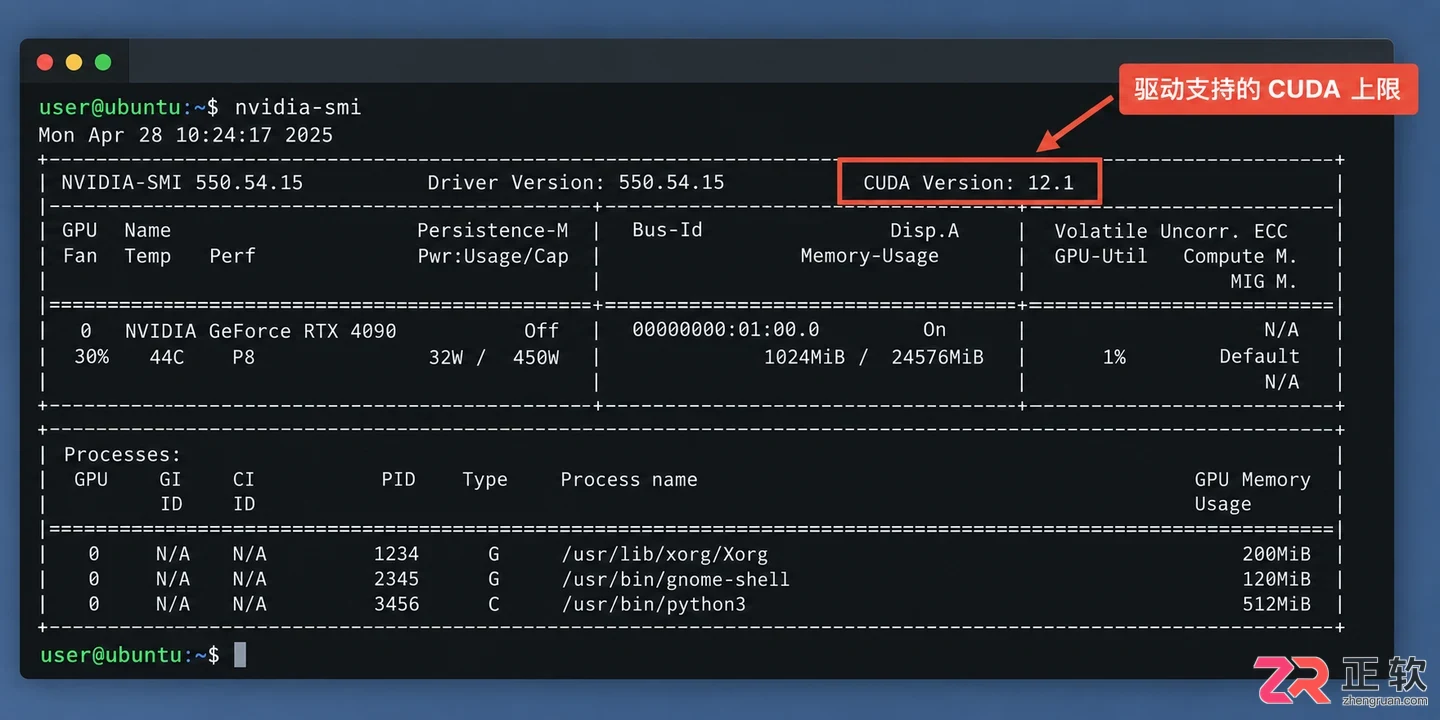
Task: Select the NVIDIA GeForce RTX 4090 name
Action: tap(261, 331)
